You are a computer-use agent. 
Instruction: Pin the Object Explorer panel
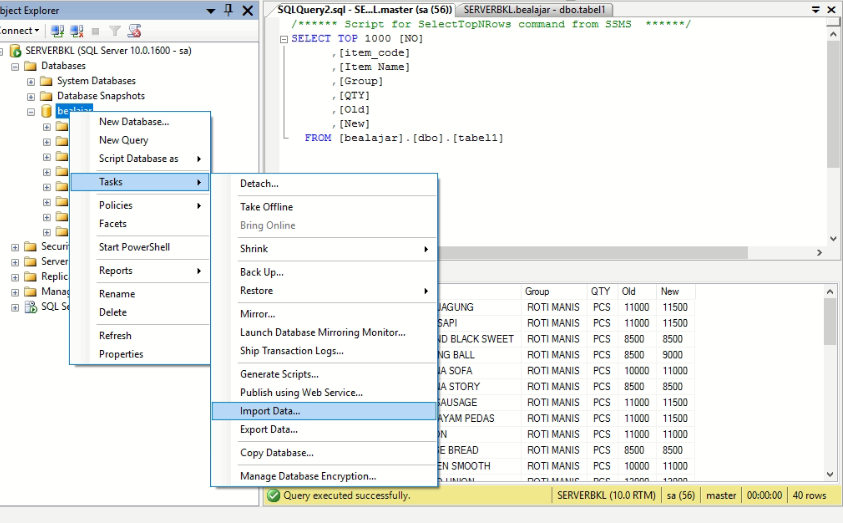tap(228, 10)
